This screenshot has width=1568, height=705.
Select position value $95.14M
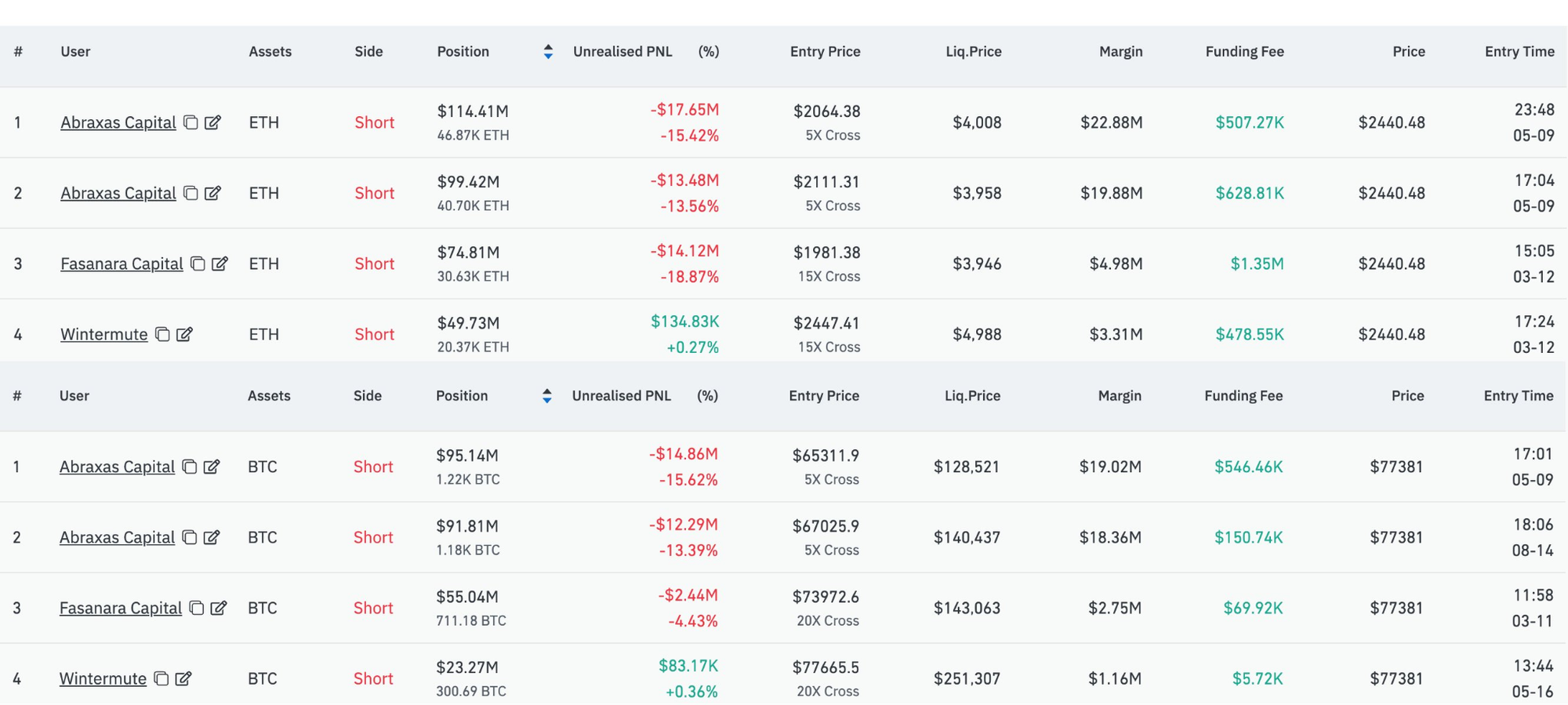(x=467, y=456)
